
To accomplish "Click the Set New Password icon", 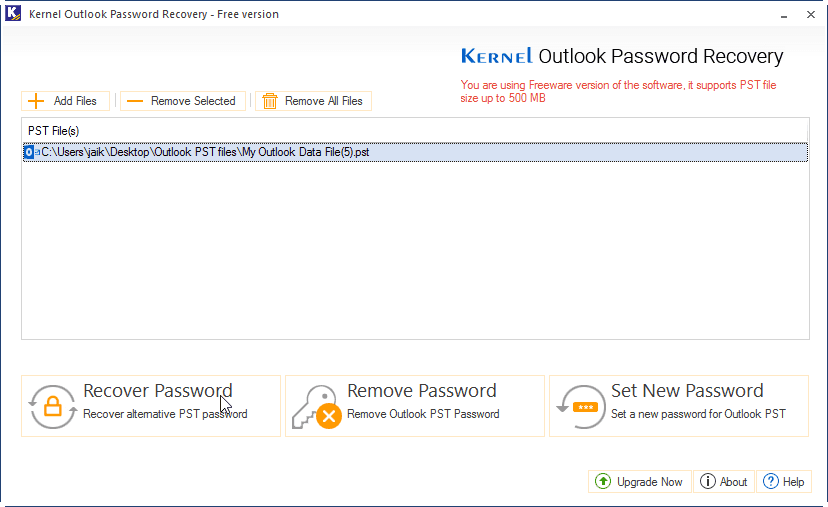I will 580,406.
